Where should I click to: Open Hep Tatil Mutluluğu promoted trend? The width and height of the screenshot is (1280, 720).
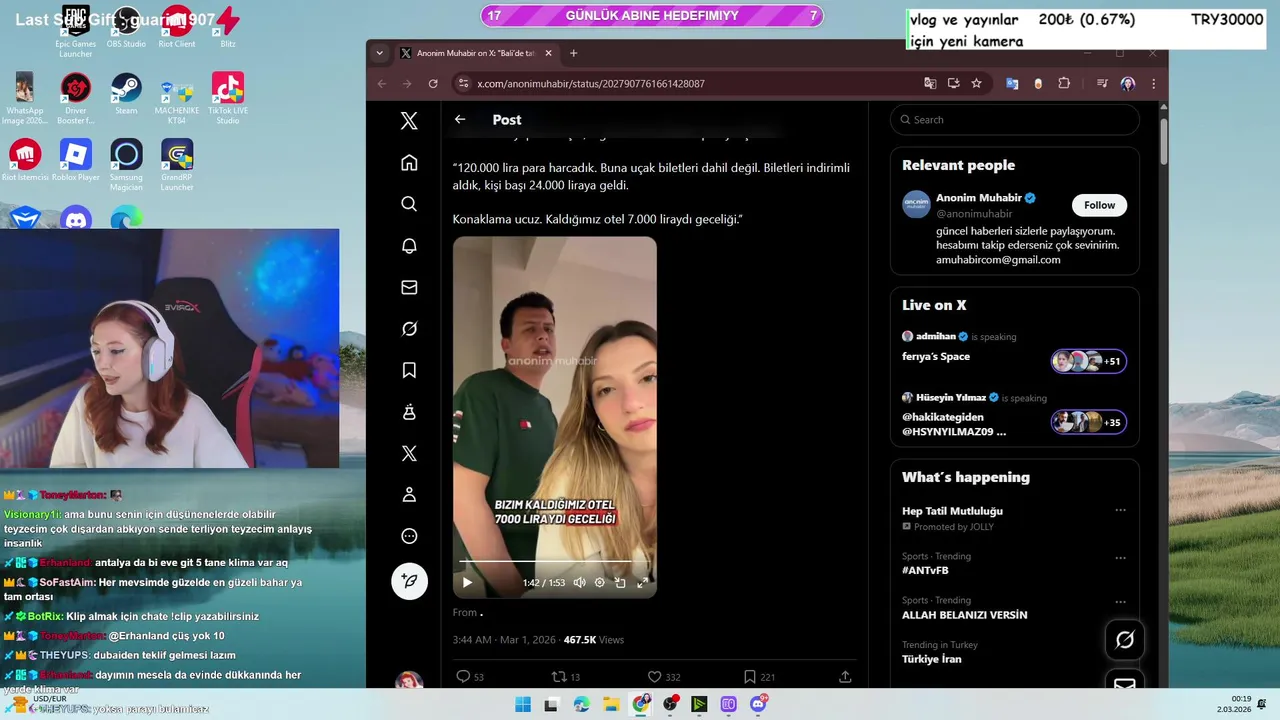(952, 511)
